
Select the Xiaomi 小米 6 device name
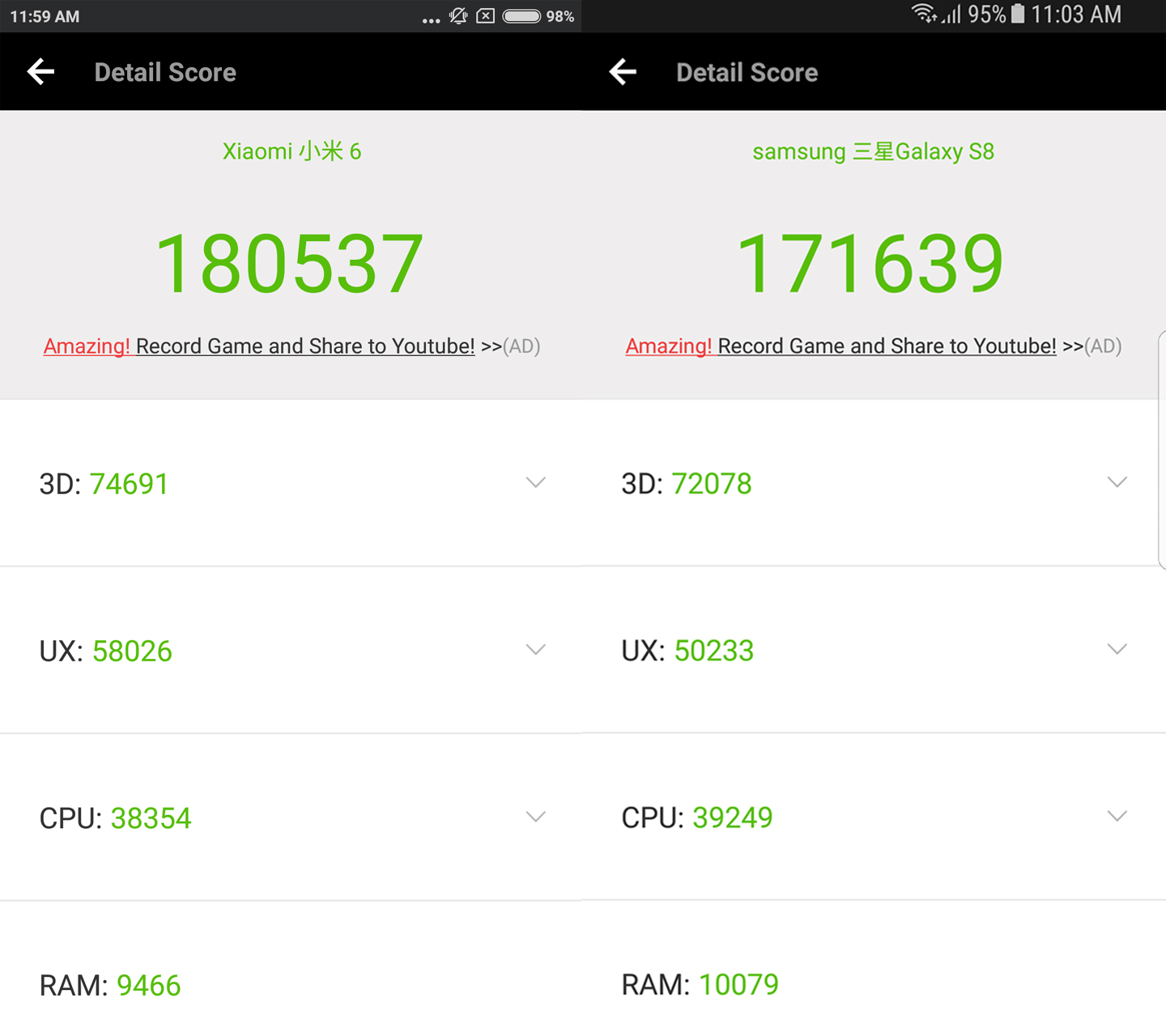[x=291, y=151]
